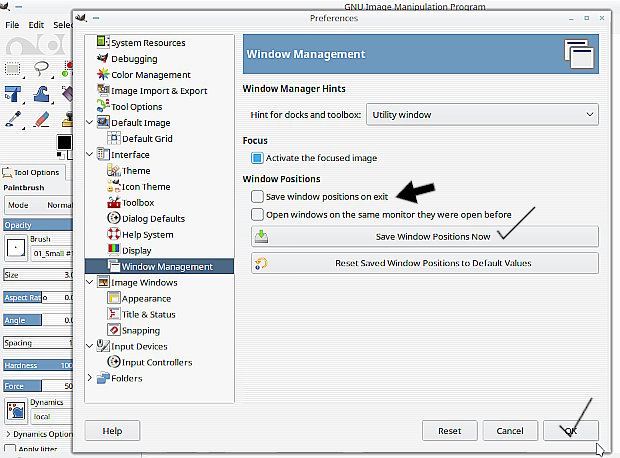Click the brush preview thumbnail
The width and height of the screenshot is (620, 458).
pyautogui.click(x=16, y=248)
